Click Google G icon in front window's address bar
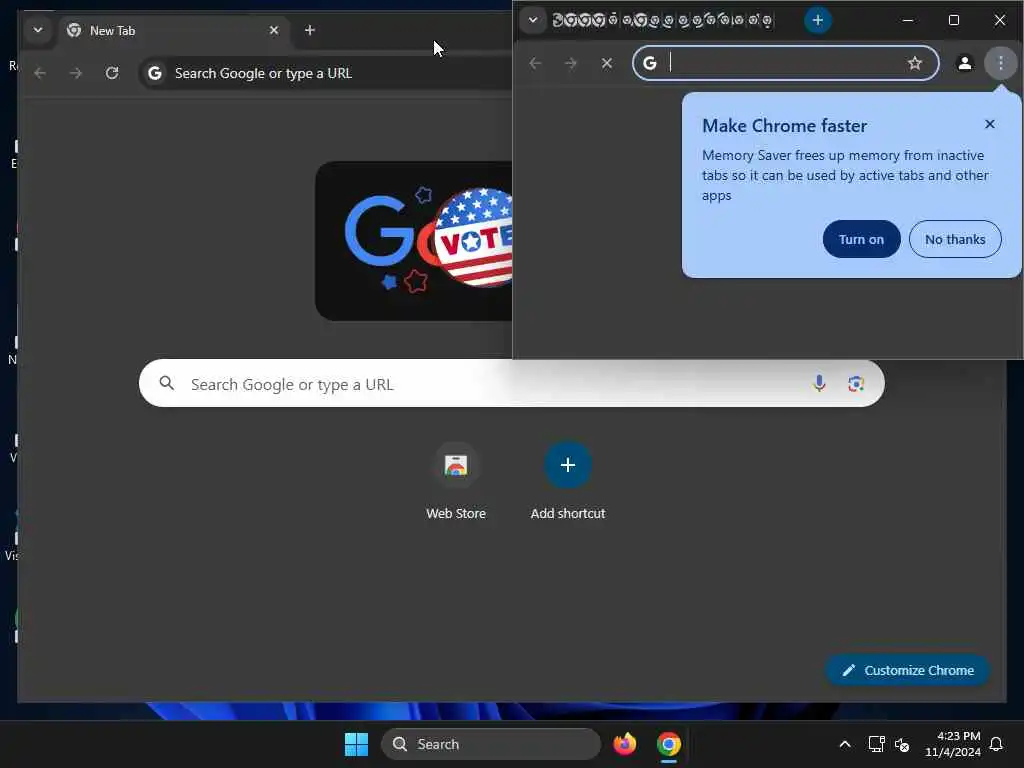This screenshot has width=1024, height=768. click(x=650, y=63)
